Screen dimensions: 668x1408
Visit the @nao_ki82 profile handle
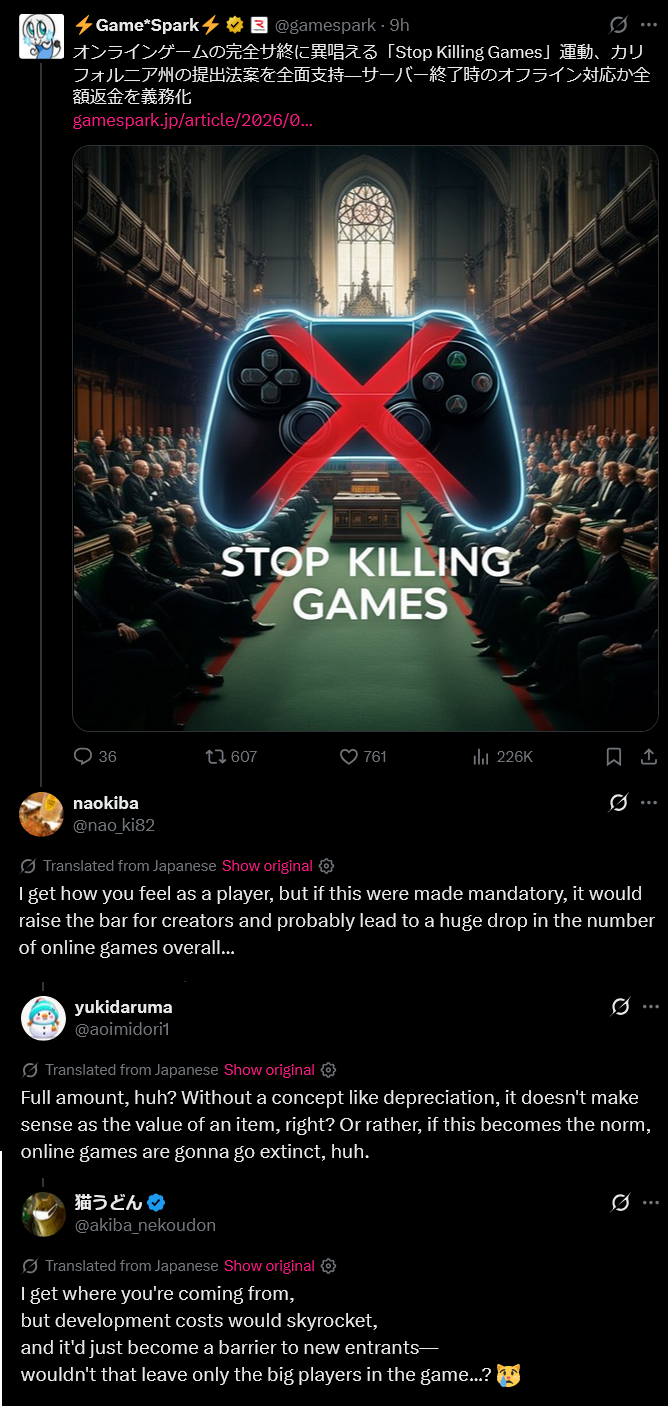114,825
